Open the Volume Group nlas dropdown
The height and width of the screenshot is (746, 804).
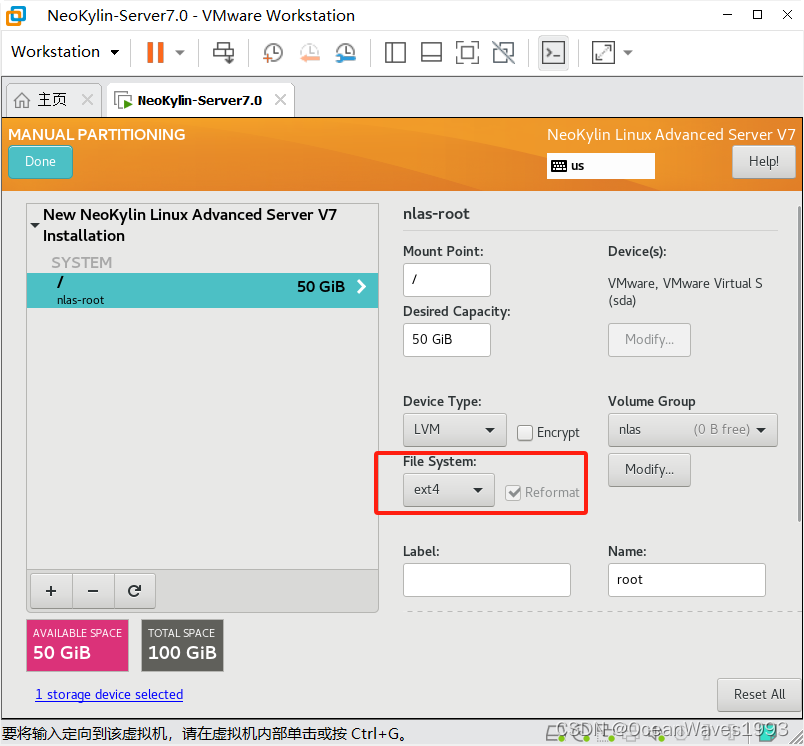point(693,430)
